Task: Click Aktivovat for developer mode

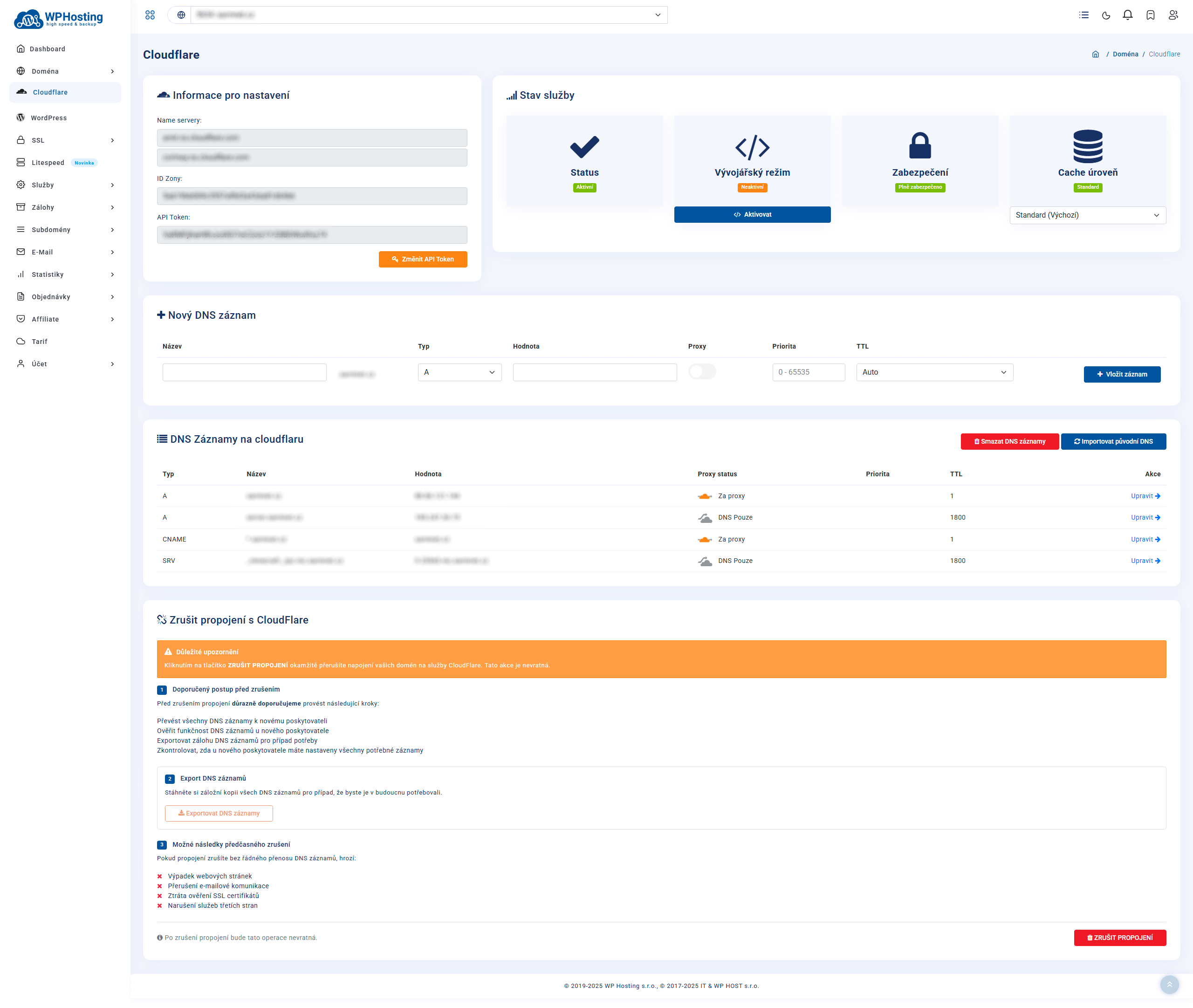Action: [x=752, y=215]
